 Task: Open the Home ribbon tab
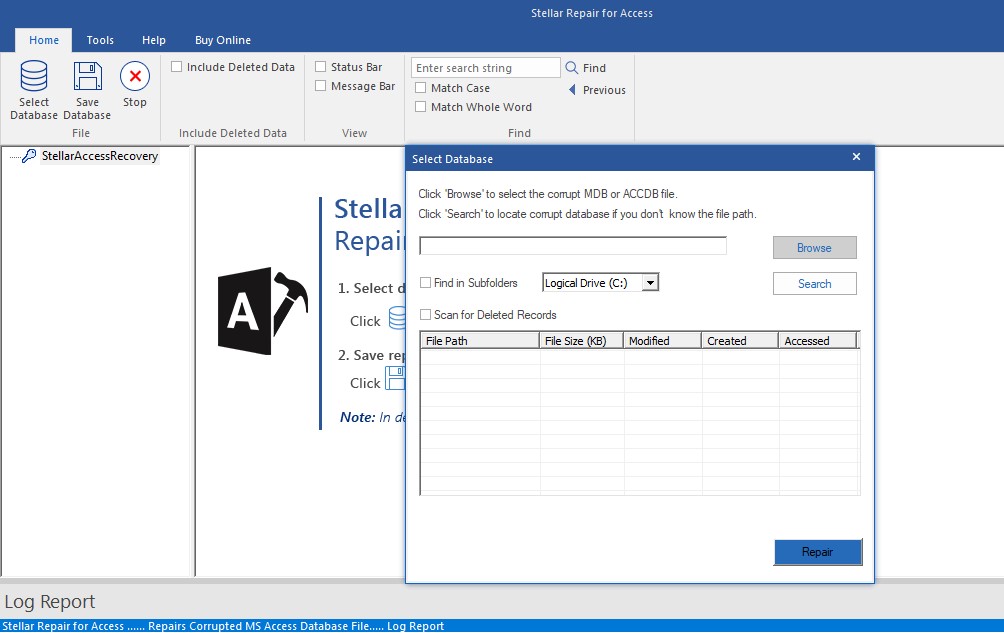[44, 40]
